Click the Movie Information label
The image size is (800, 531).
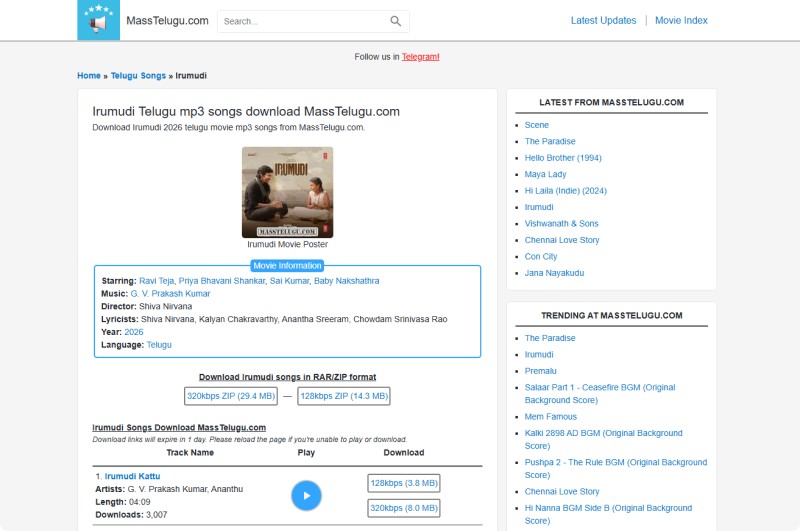pyautogui.click(x=287, y=266)
